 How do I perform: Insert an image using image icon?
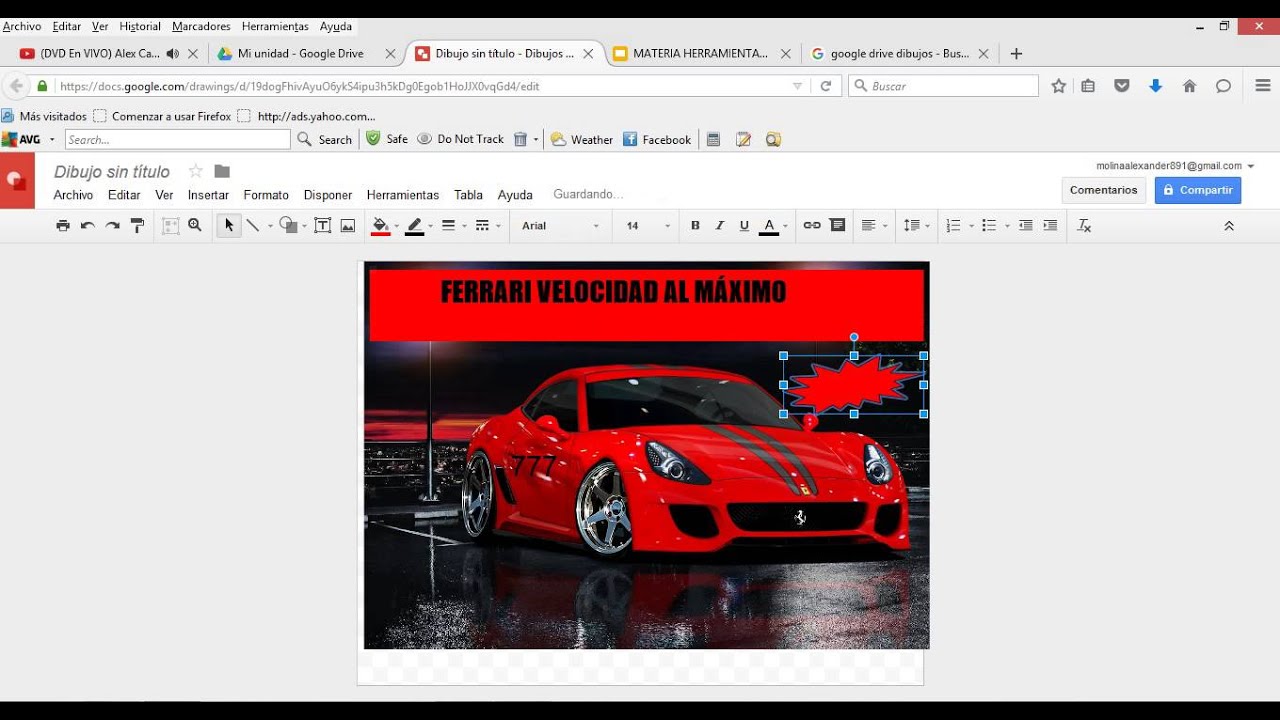click(x=348, y=226)
